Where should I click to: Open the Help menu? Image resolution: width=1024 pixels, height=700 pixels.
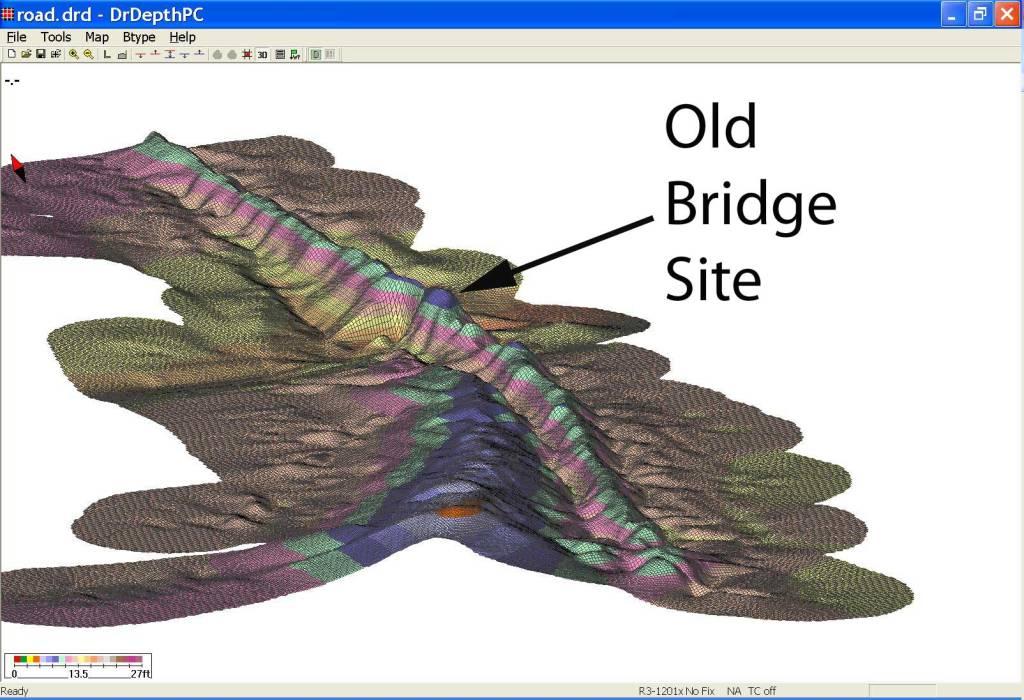pyautogui.click(x=183, y=37)
